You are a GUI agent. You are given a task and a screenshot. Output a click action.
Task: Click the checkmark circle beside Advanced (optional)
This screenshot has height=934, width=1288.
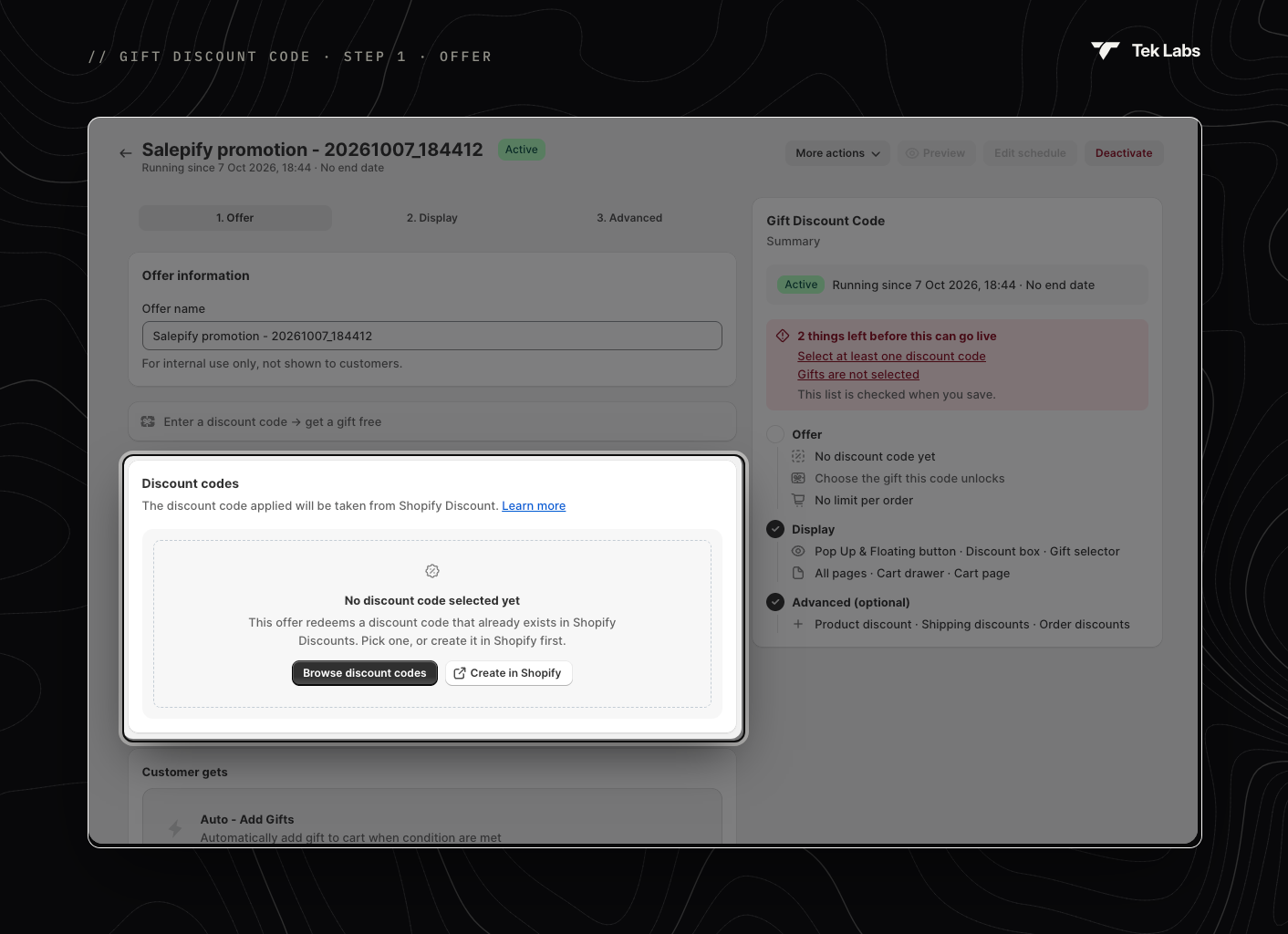point(775,602)
